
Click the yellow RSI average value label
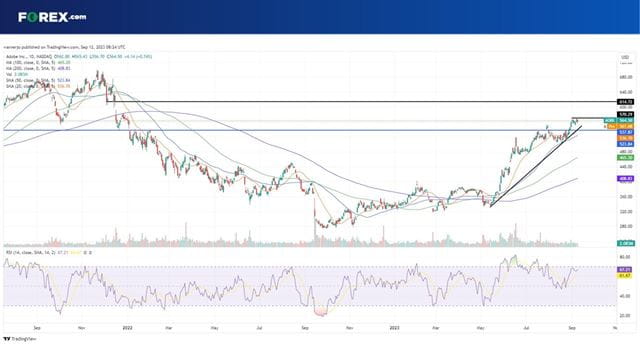pos(625,276)
